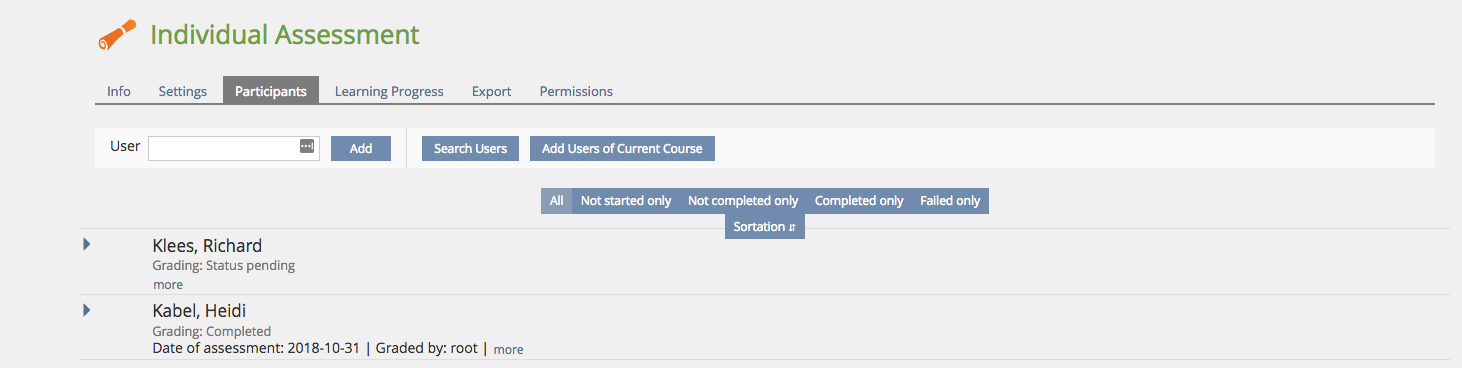Select the Participants tab
Viewport: 1462px width, 368px height.
(271, 91)
